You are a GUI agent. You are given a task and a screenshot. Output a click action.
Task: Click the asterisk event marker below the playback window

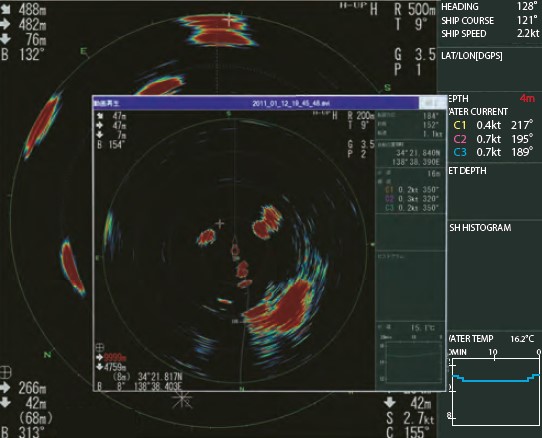coord(183,400)
